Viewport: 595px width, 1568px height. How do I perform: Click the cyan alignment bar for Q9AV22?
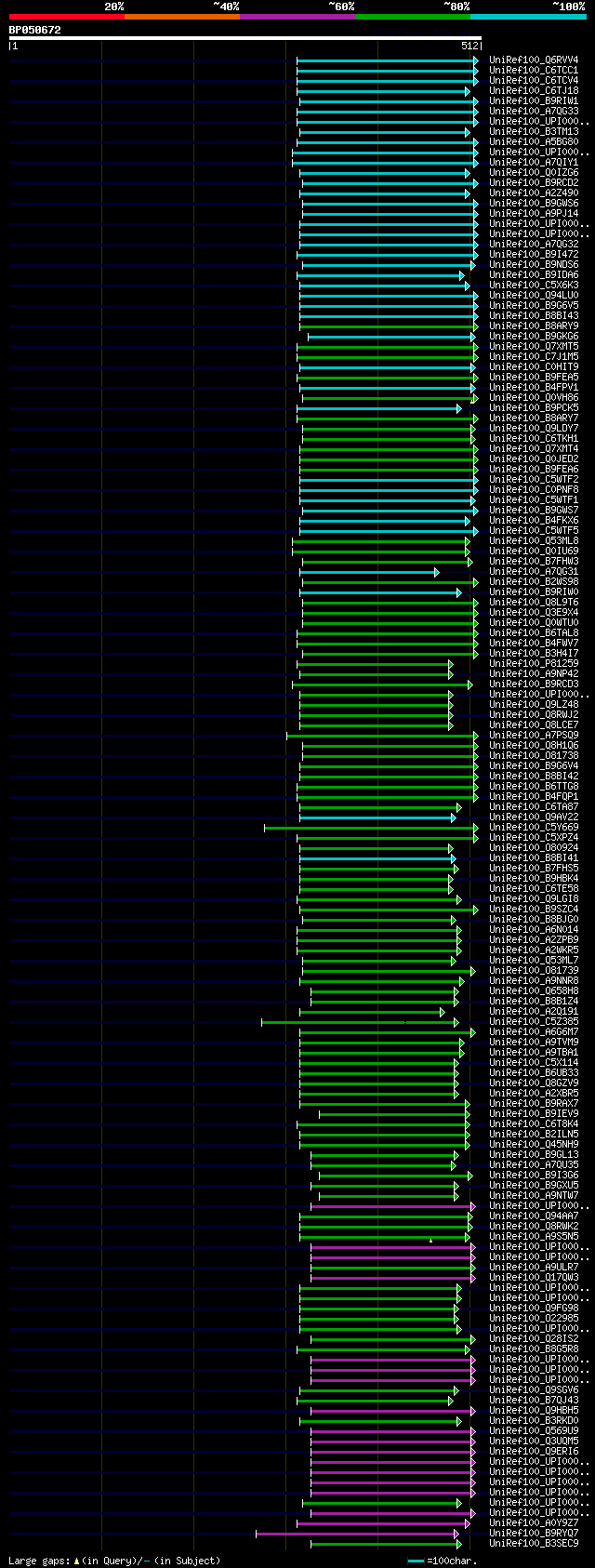pos(377,817)
